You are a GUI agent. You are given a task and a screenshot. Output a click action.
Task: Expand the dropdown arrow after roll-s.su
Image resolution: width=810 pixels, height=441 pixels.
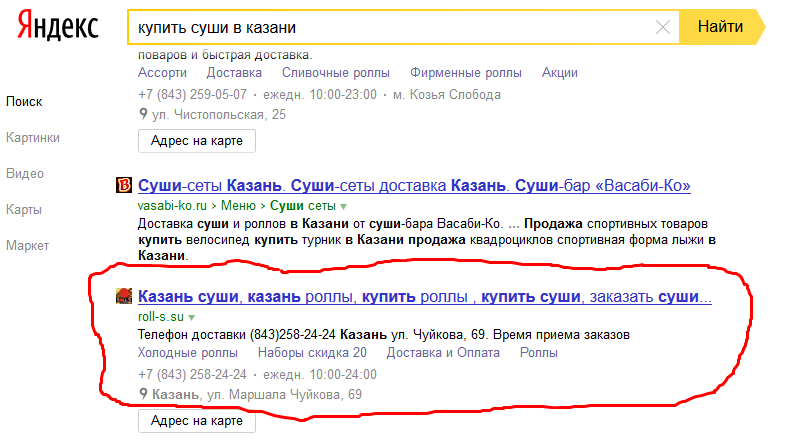[192, 318]
